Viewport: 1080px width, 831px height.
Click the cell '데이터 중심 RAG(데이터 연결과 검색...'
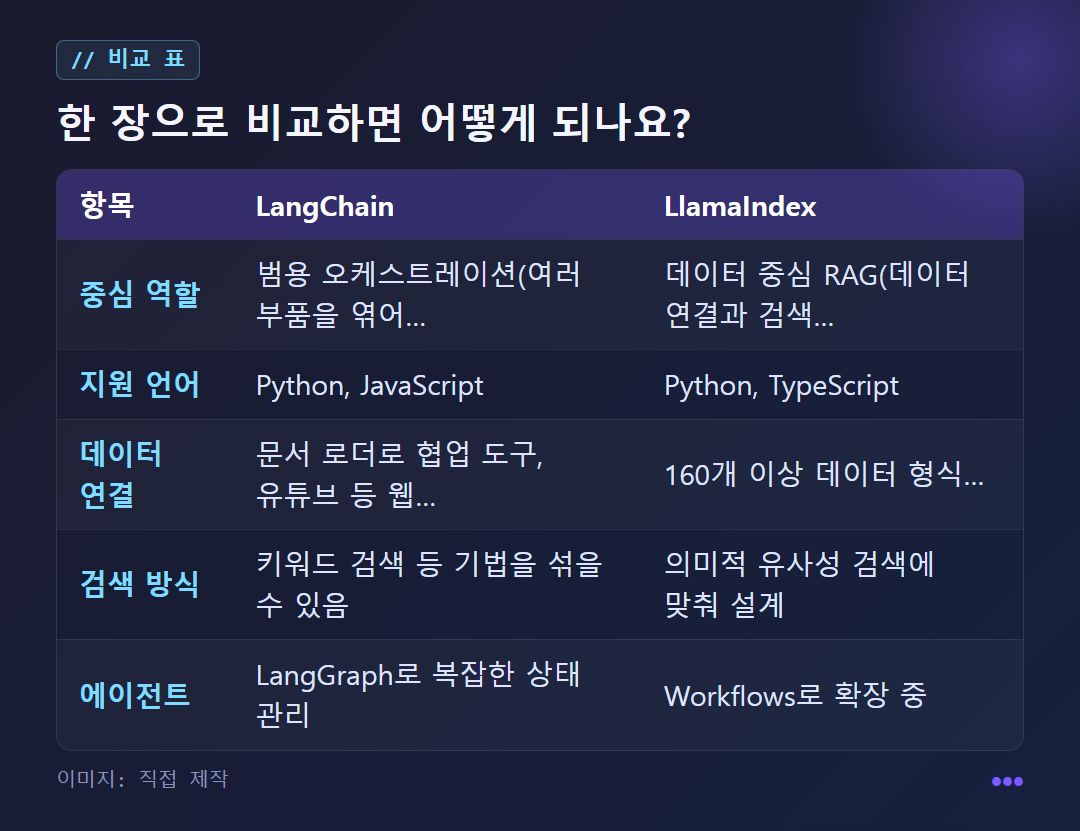pos(817,294)
